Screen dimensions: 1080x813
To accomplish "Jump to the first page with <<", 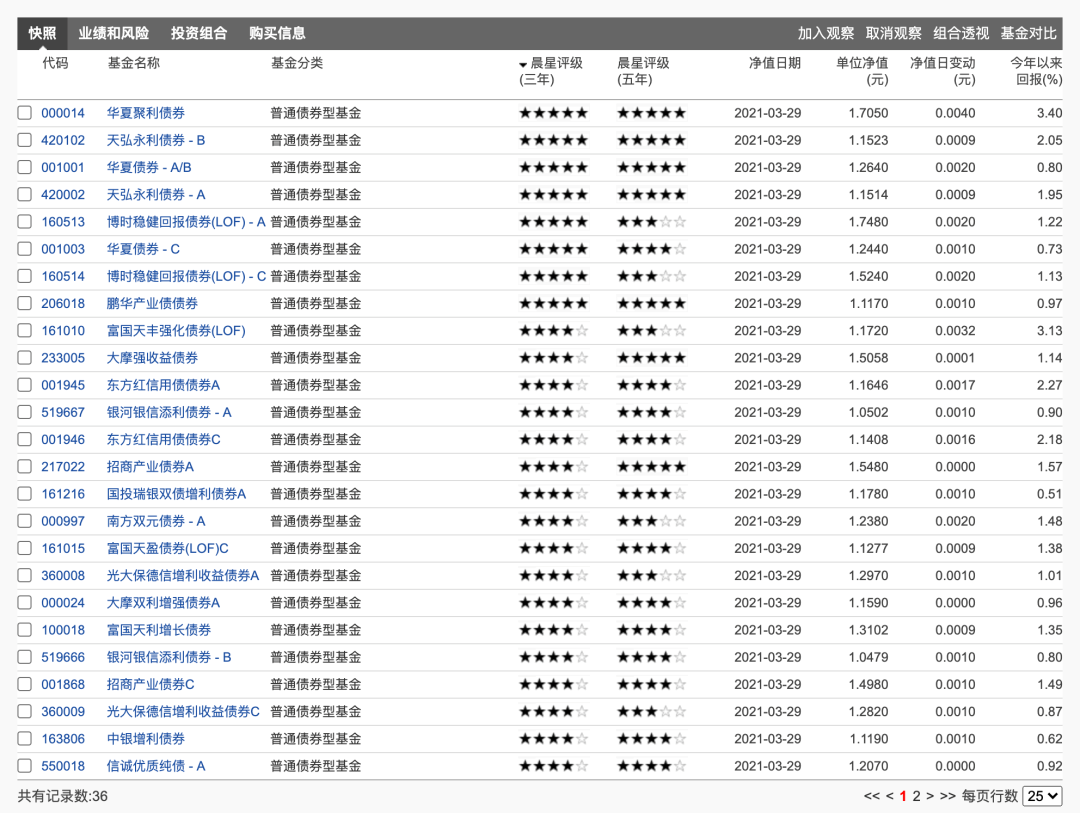I will 871,796.
